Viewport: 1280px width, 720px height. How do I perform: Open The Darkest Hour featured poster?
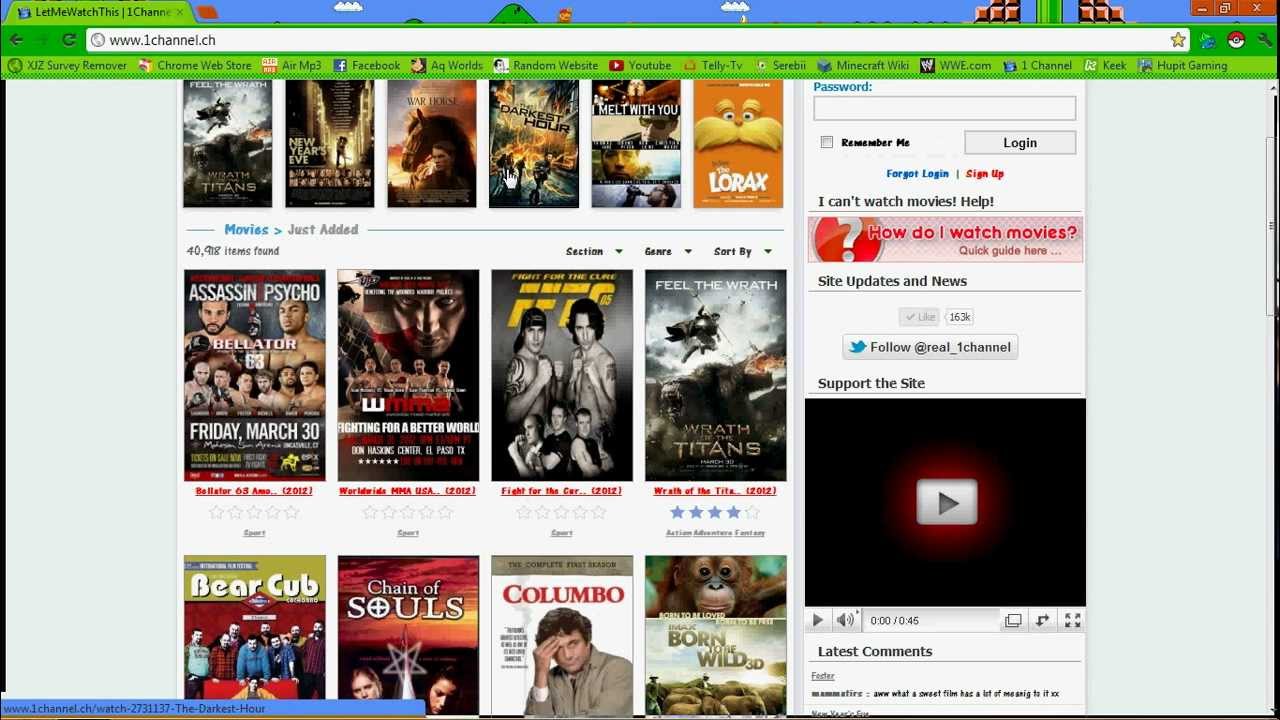pyautogui.click(x=534, y=144)
